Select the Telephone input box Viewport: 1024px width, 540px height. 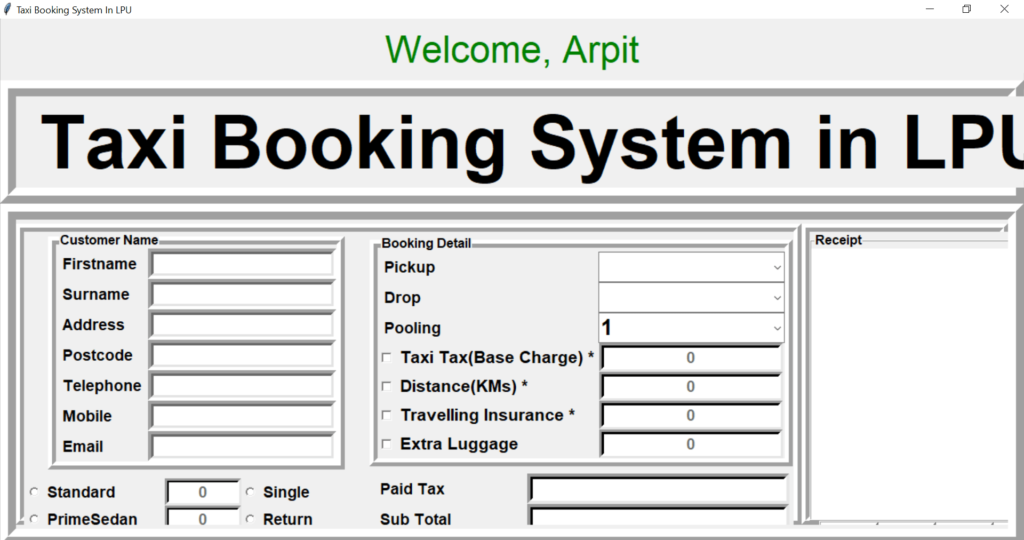click(x=242, y=386)
